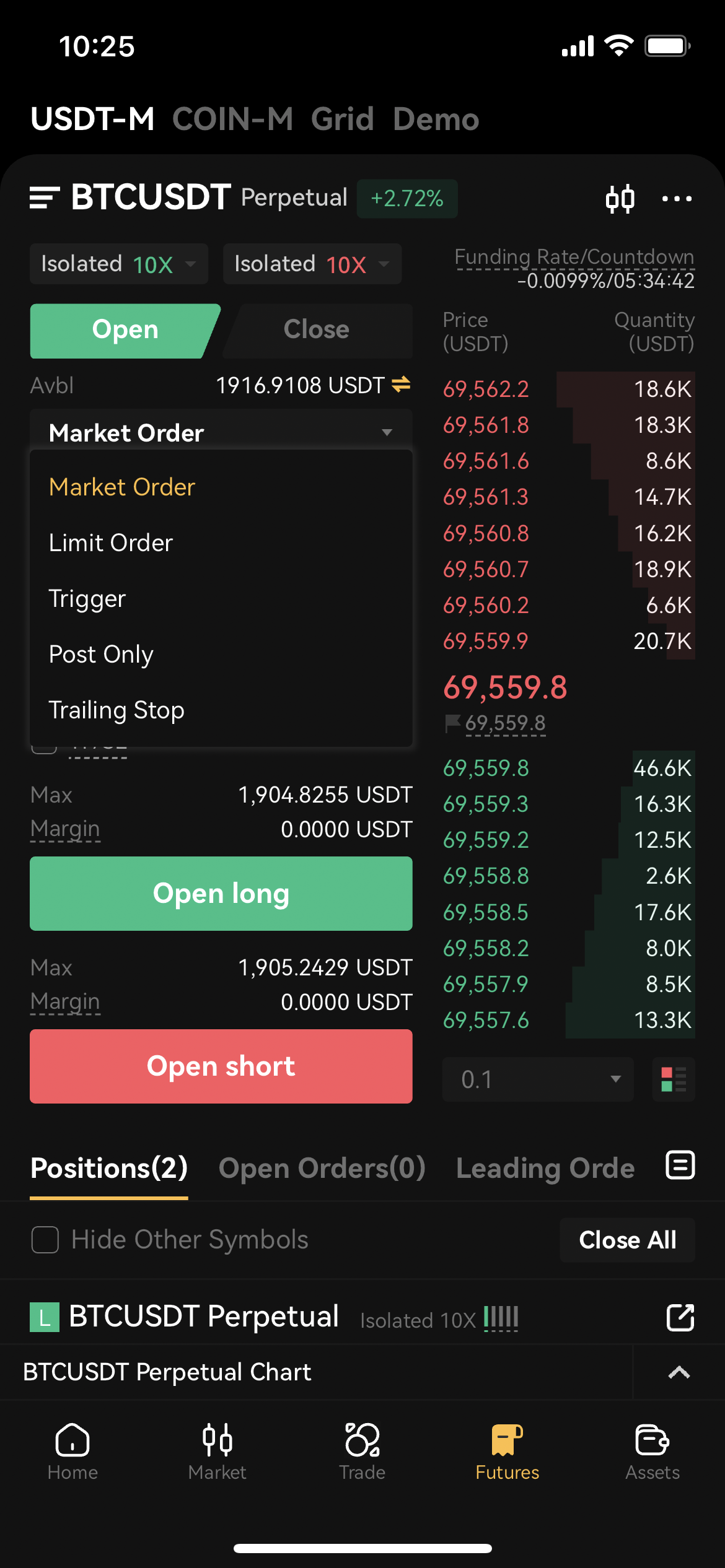Share the BTCUSDT Perpetual position

click(680, 1317)
